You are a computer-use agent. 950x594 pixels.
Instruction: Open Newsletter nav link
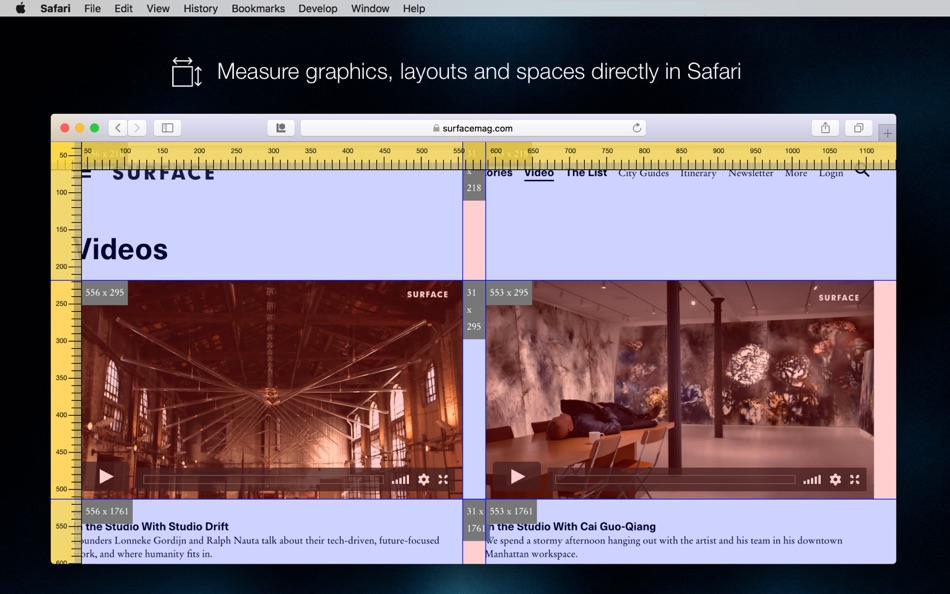751,174
